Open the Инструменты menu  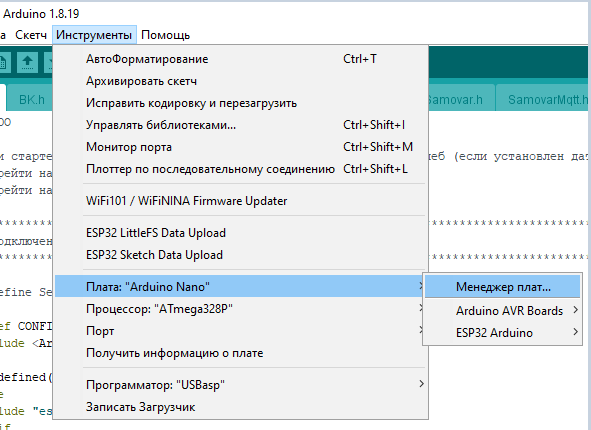pyautogui.click(x=94, y=35)
